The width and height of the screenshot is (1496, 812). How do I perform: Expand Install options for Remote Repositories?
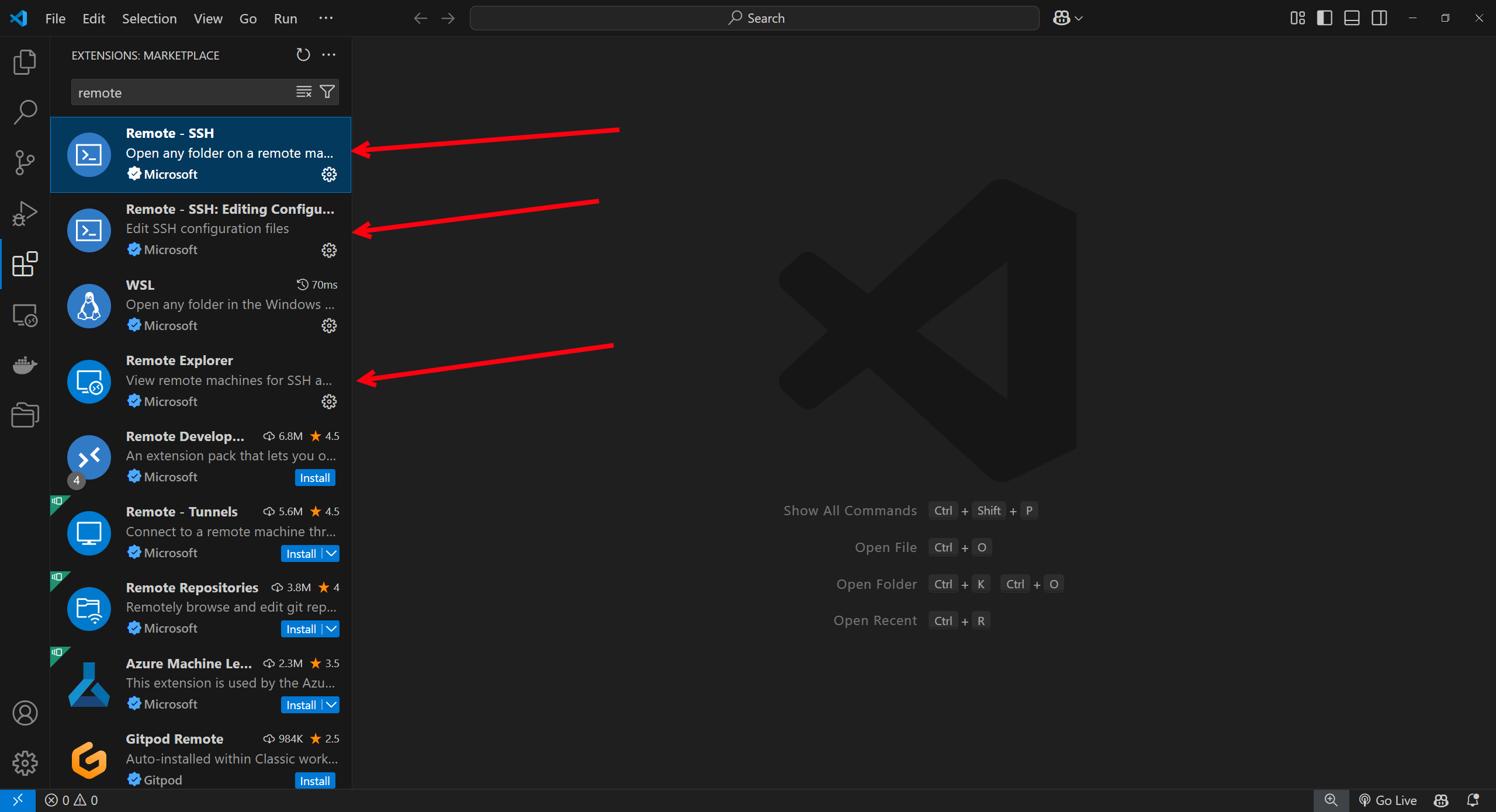(x=331, y=629)
